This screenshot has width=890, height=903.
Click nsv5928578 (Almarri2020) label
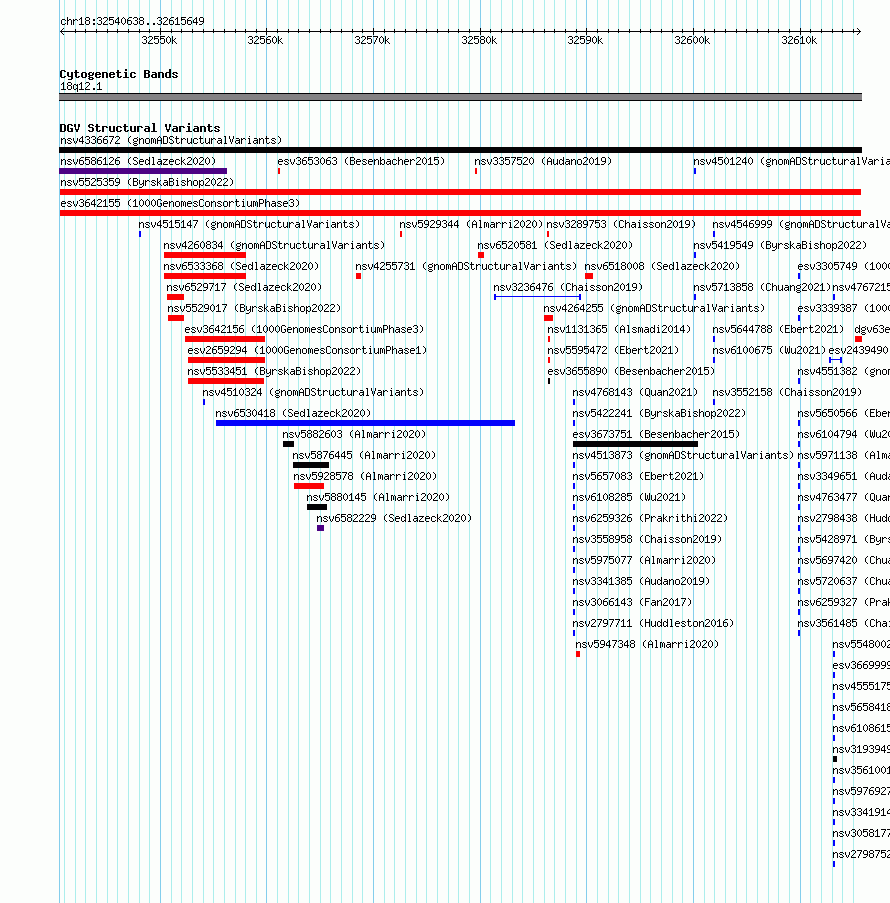pyautogui.click(x=365, y=477)
